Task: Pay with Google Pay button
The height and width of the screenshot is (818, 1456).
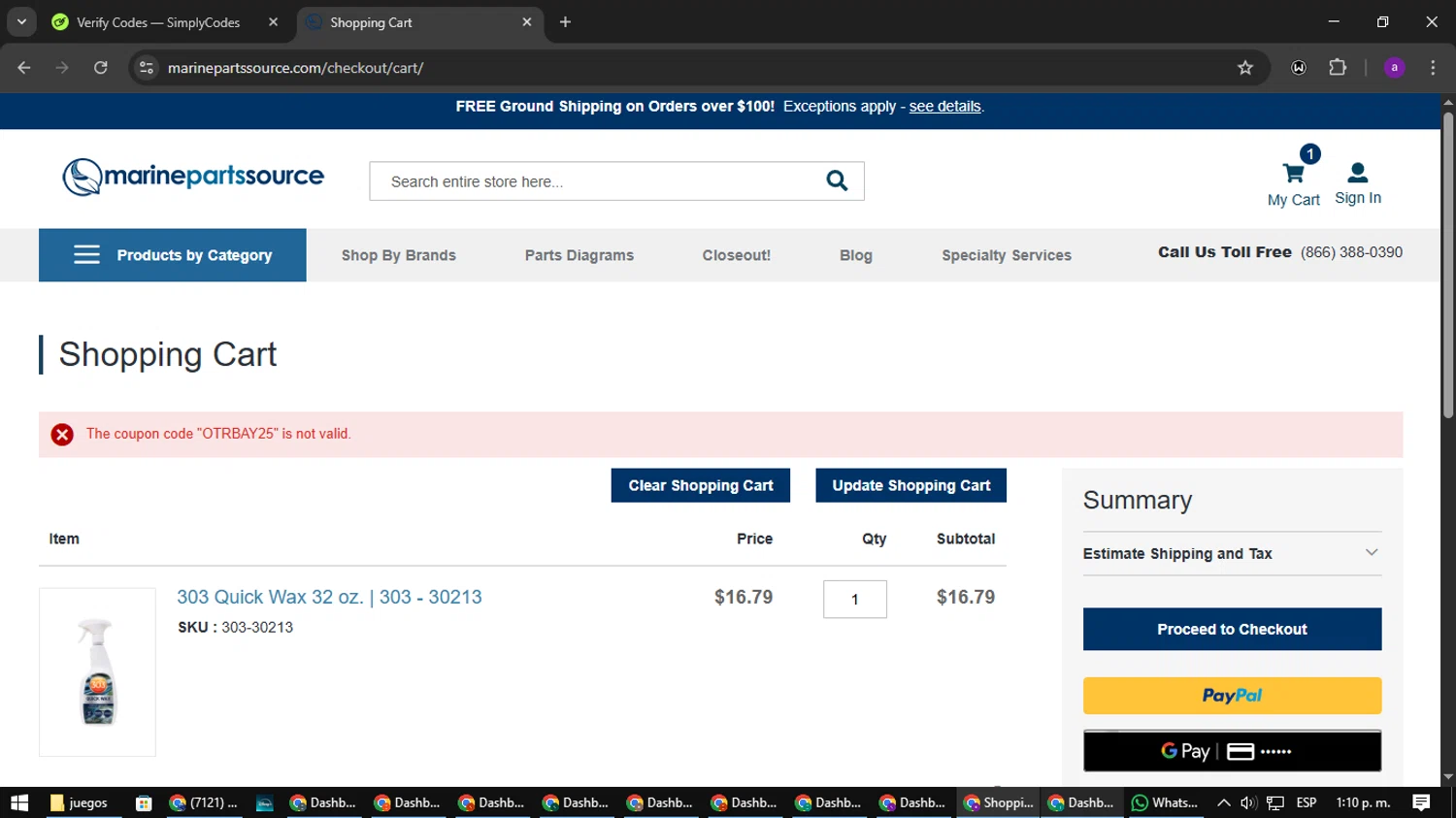Action: click(x=1232, y=751)
